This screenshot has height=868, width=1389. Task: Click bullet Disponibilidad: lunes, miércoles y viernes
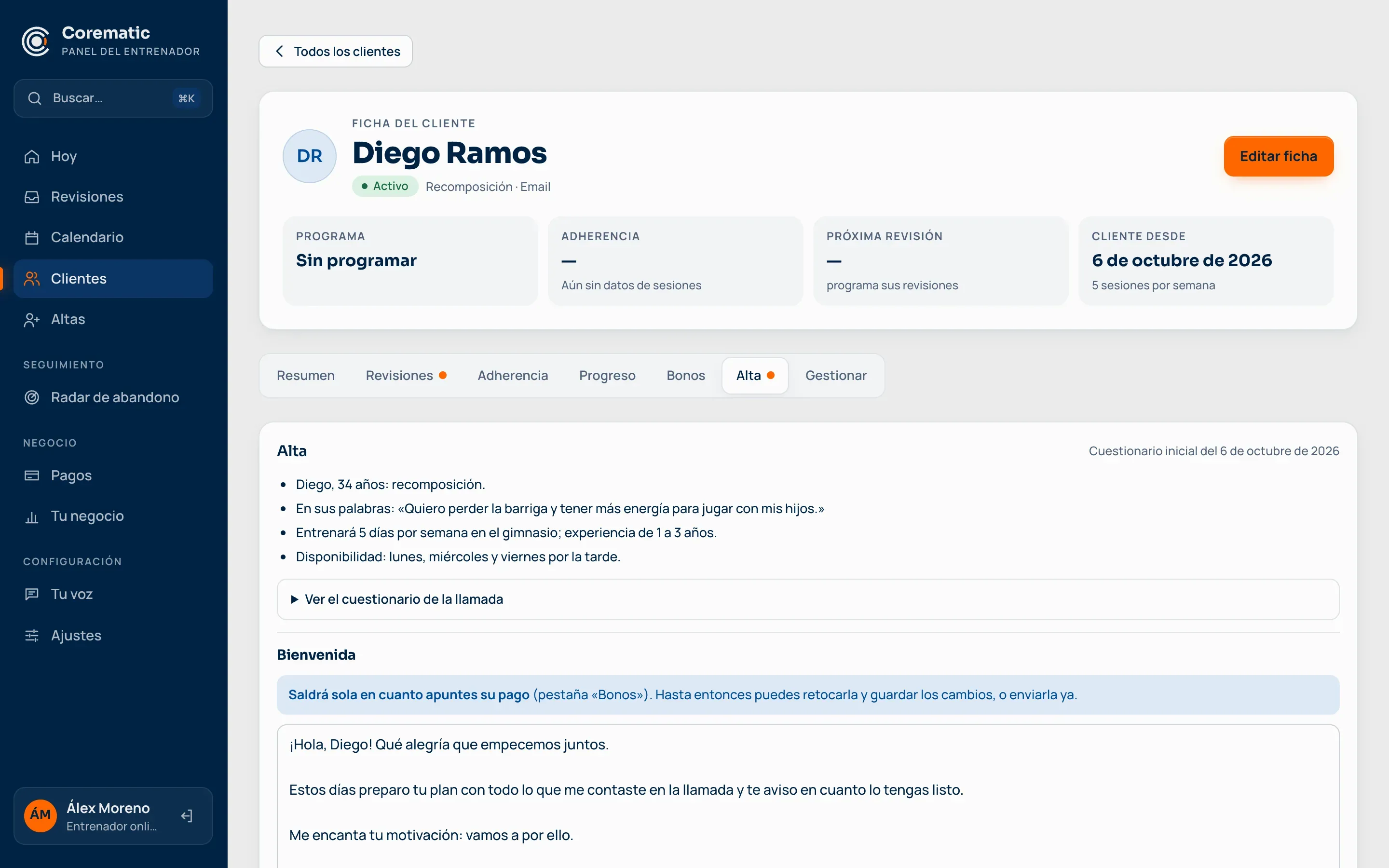458,557
